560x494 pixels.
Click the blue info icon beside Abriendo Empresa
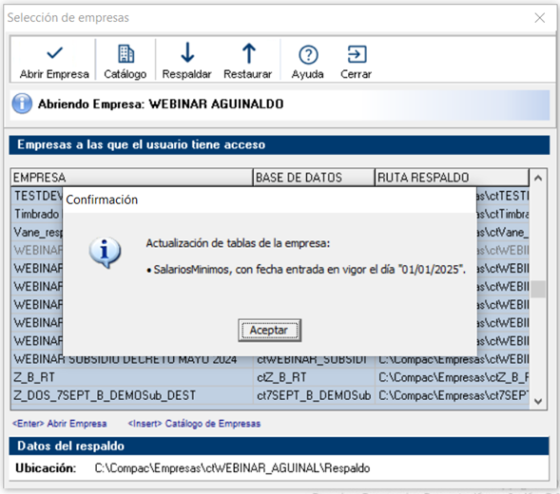(22, 104)
